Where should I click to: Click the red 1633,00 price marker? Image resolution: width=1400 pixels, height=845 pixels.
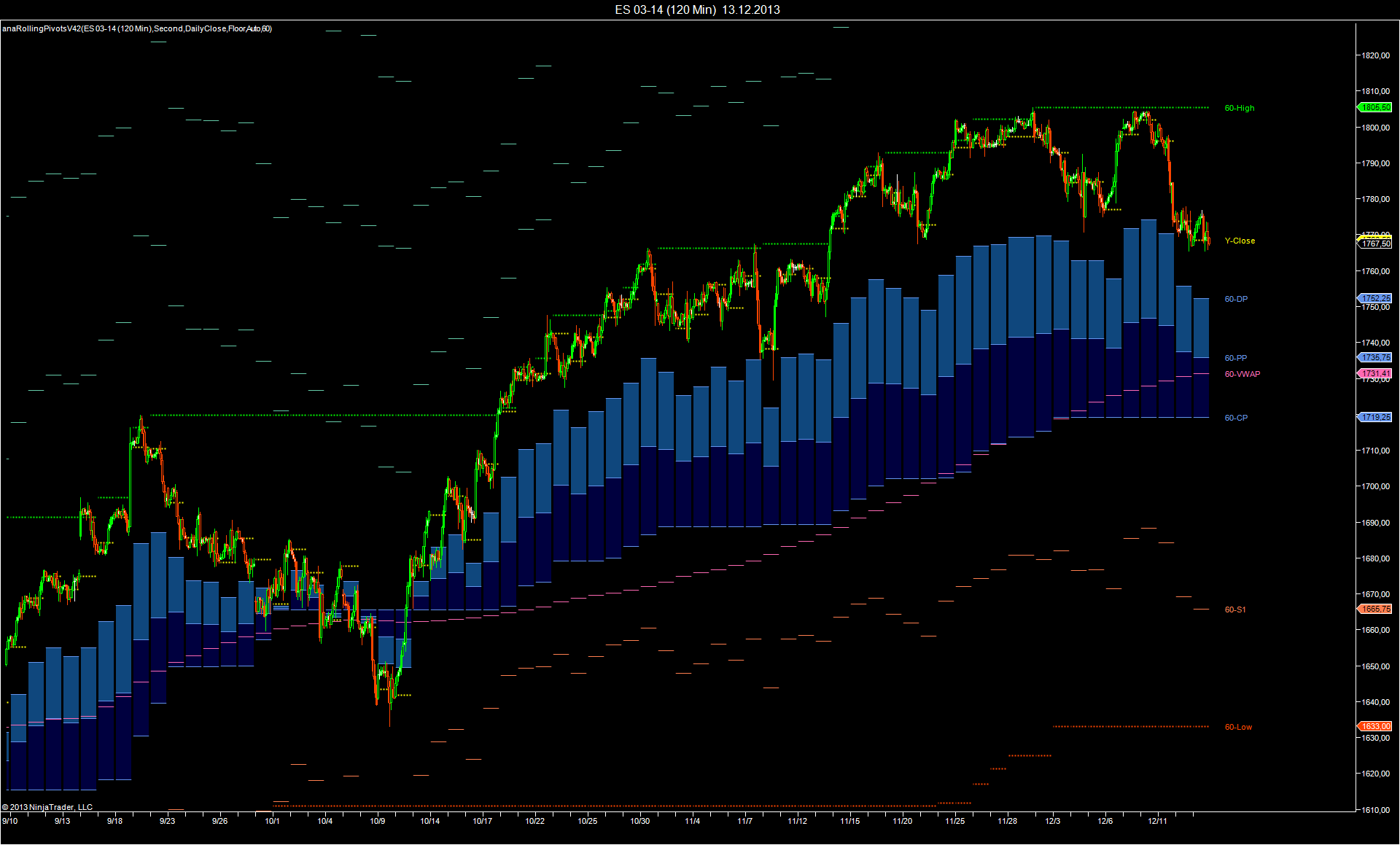(x=1375, y=727)
